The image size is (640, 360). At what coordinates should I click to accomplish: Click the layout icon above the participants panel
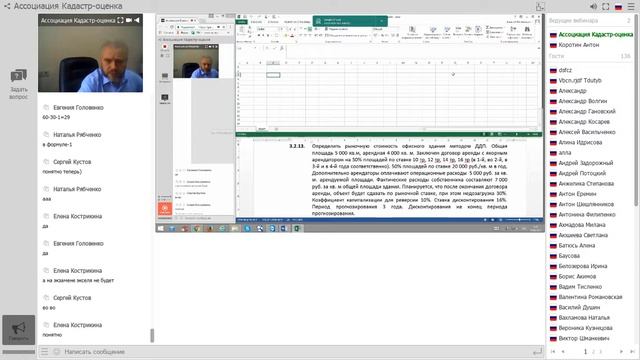coord(540,7)
